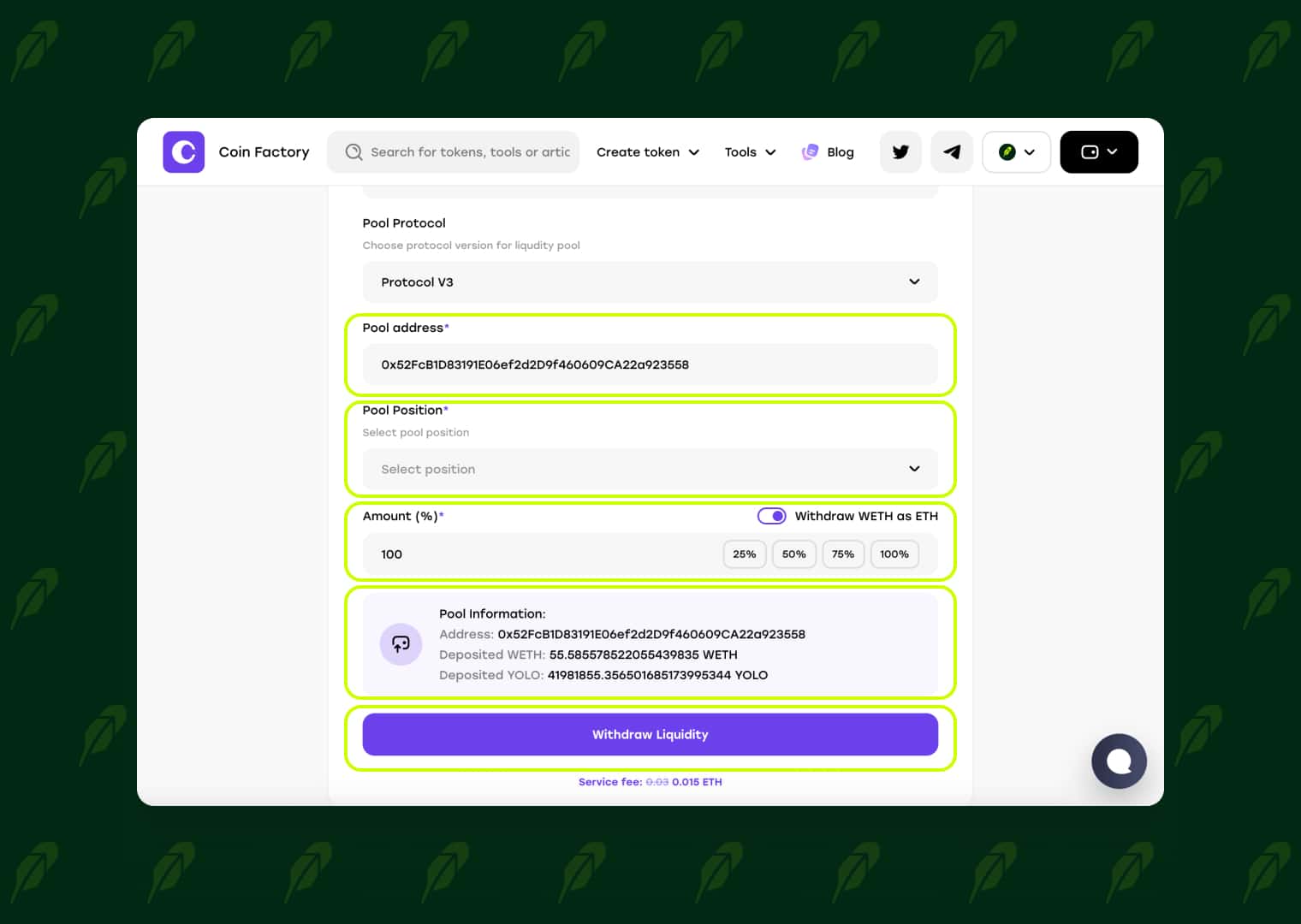
Task: Set amount to 100%
Action: [894, 554]
